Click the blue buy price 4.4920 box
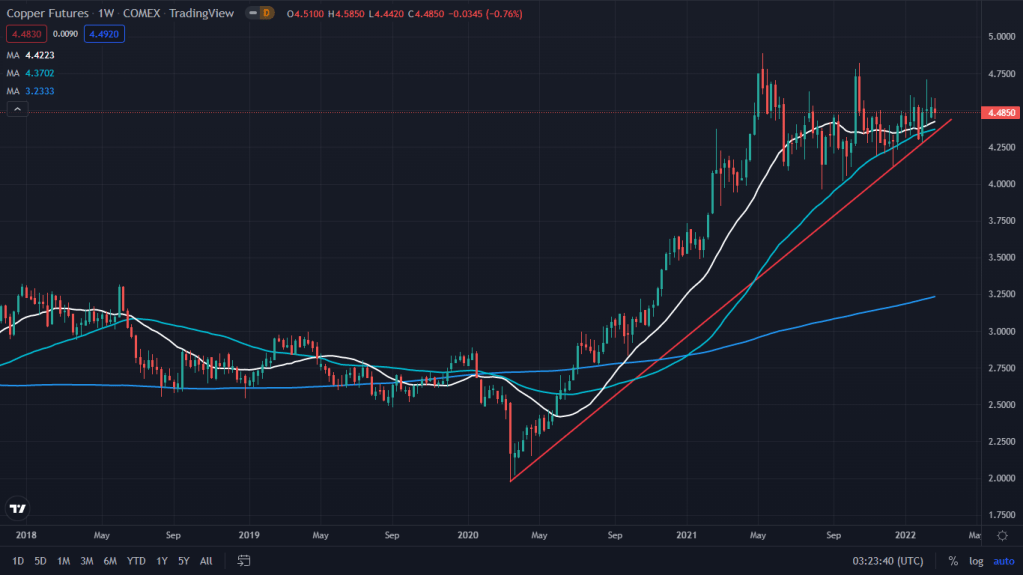 pos(104,33)
